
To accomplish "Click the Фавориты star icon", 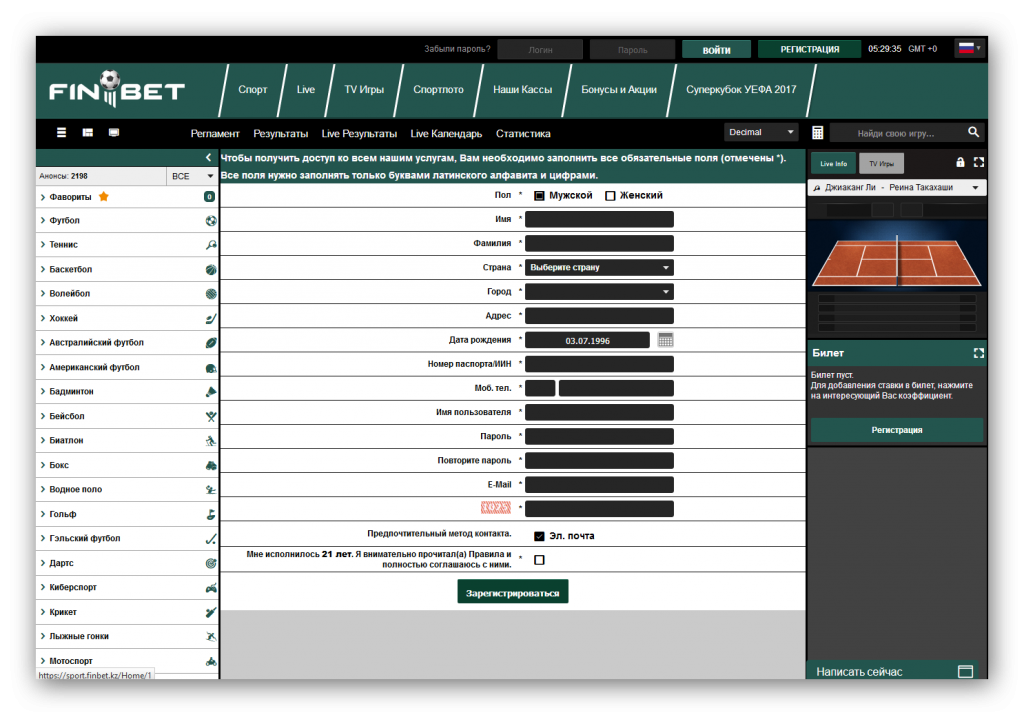I will click(x=104, y=197).
